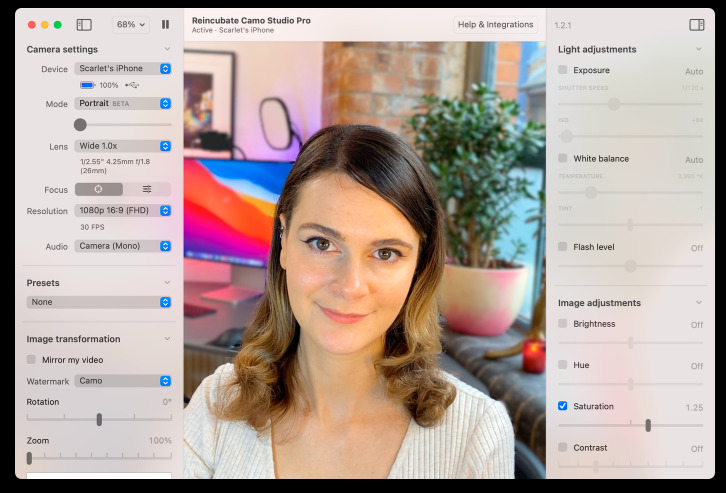
Task: Click the USB connection icon
Action: [x=133, y=85]
